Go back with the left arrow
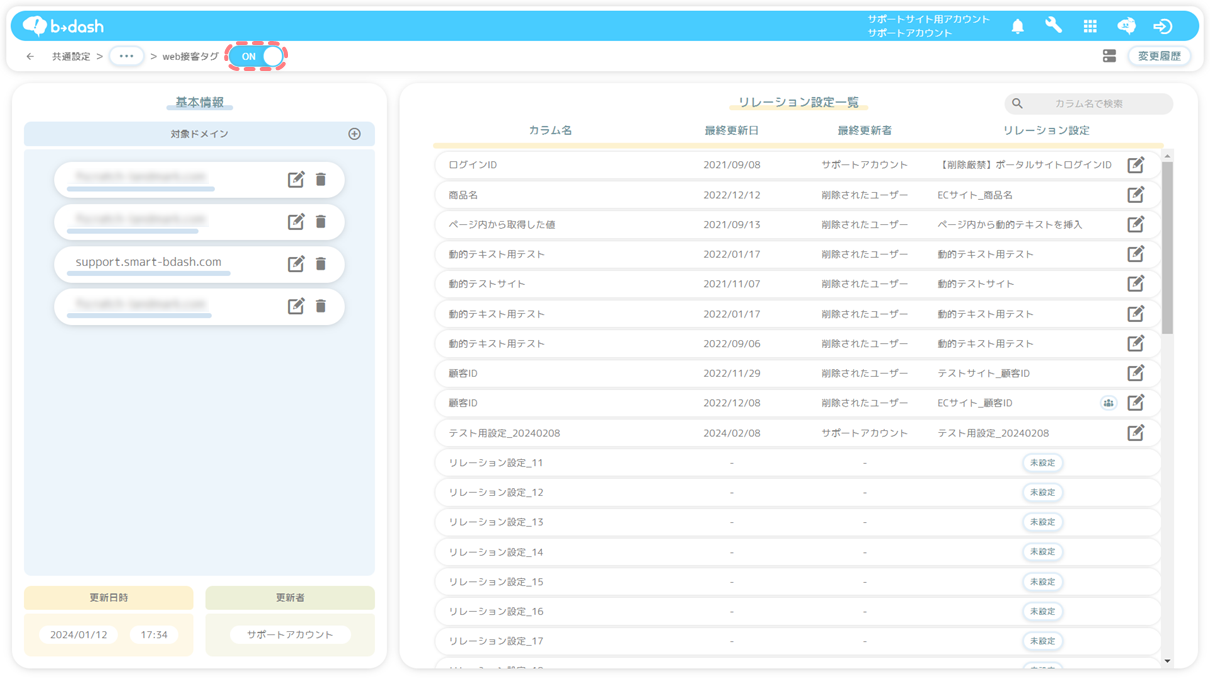Image resolution: width=1210 pixels, height=680 pixels. [30, 57]
